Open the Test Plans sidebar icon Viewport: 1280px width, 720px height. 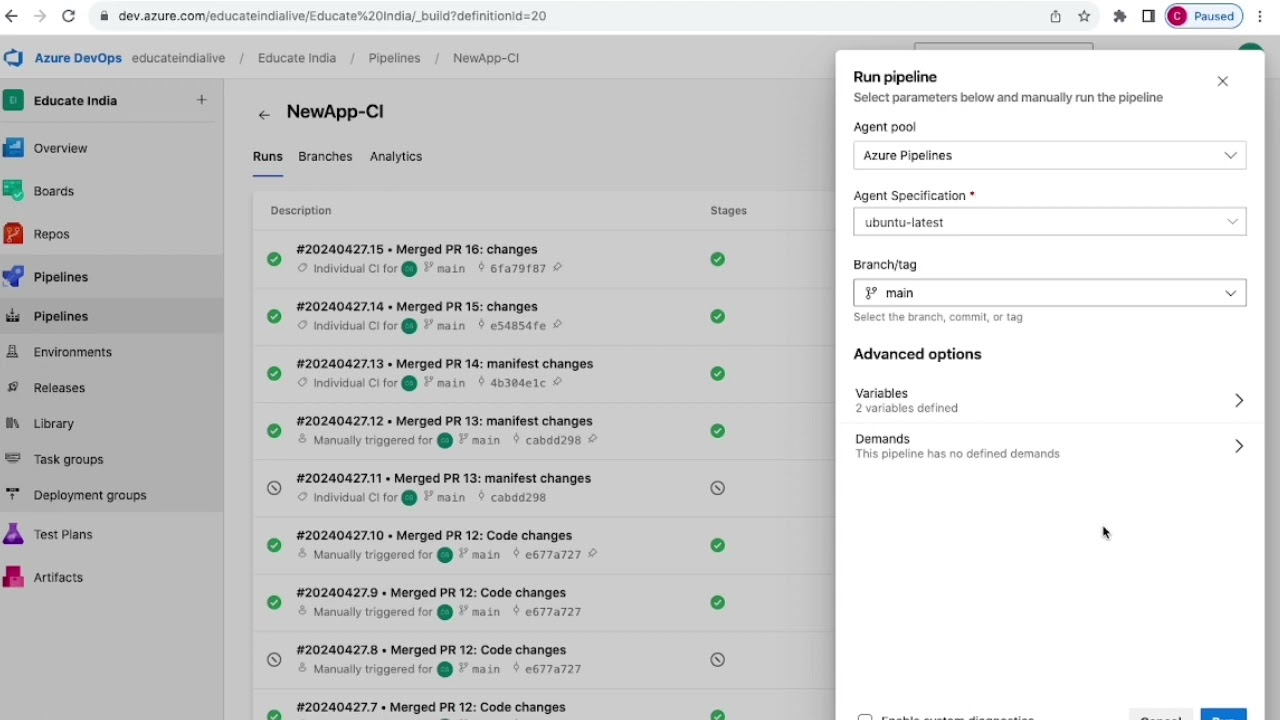(13, 534)
